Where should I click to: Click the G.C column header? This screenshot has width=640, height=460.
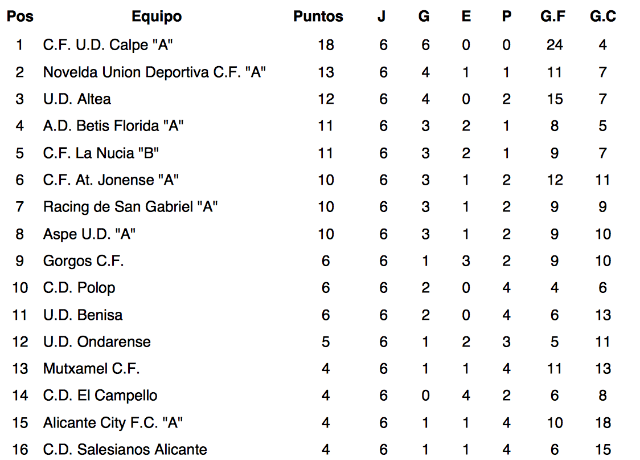coord(603,16)
